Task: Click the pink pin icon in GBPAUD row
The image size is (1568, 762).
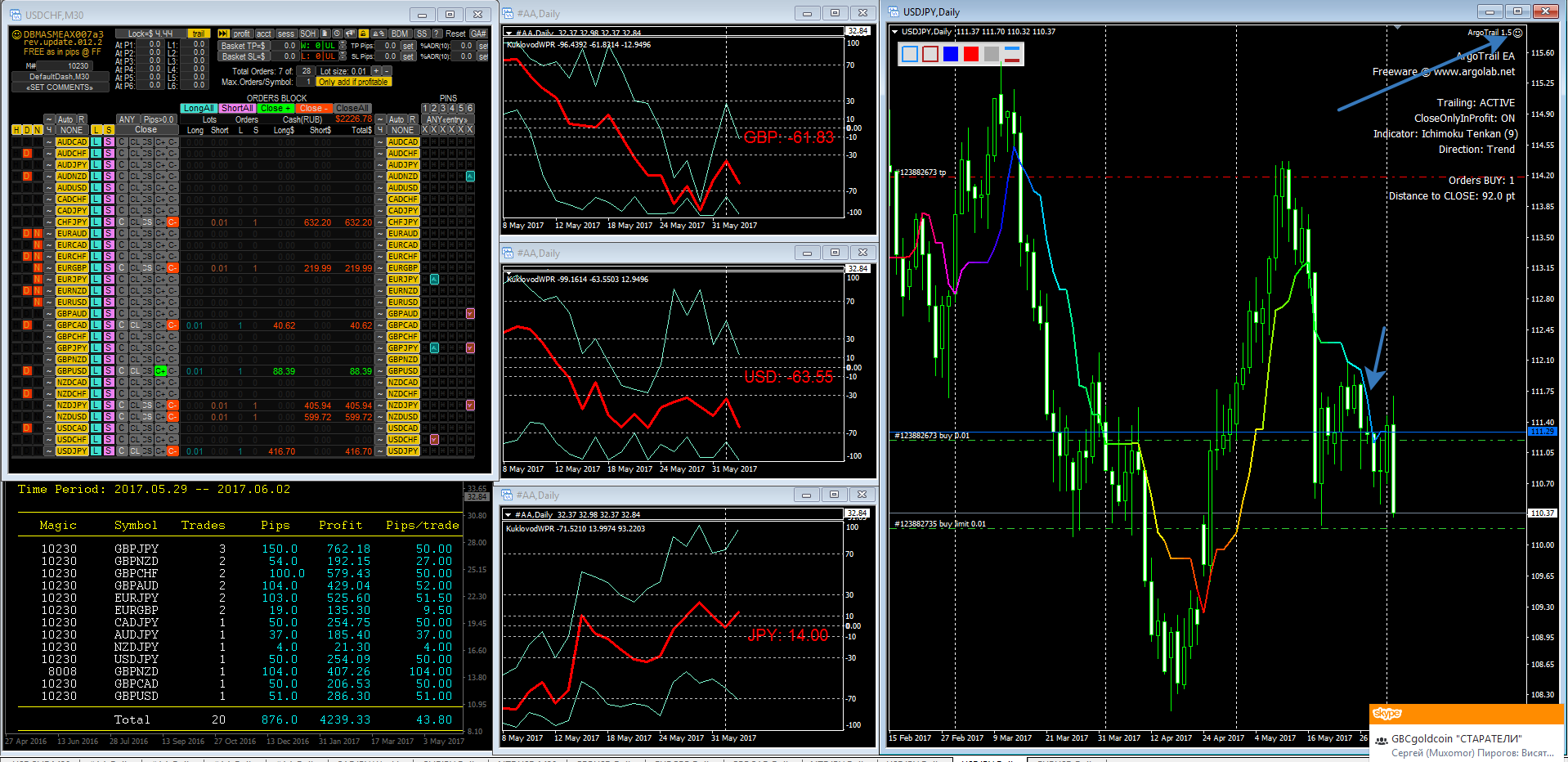Action: pyautogui.click(x=470, y=313)
